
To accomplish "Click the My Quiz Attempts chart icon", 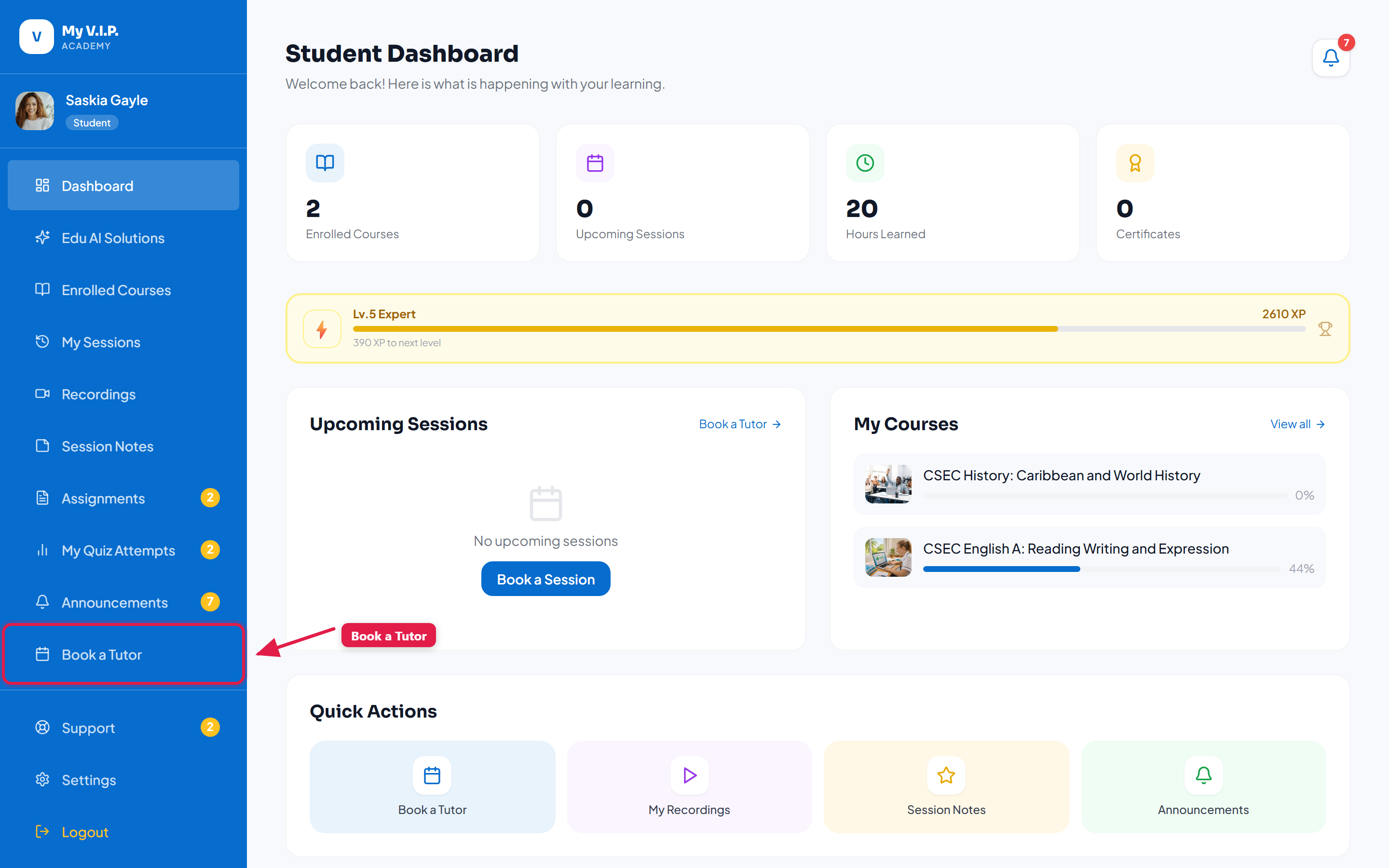I will click(42, 550).
